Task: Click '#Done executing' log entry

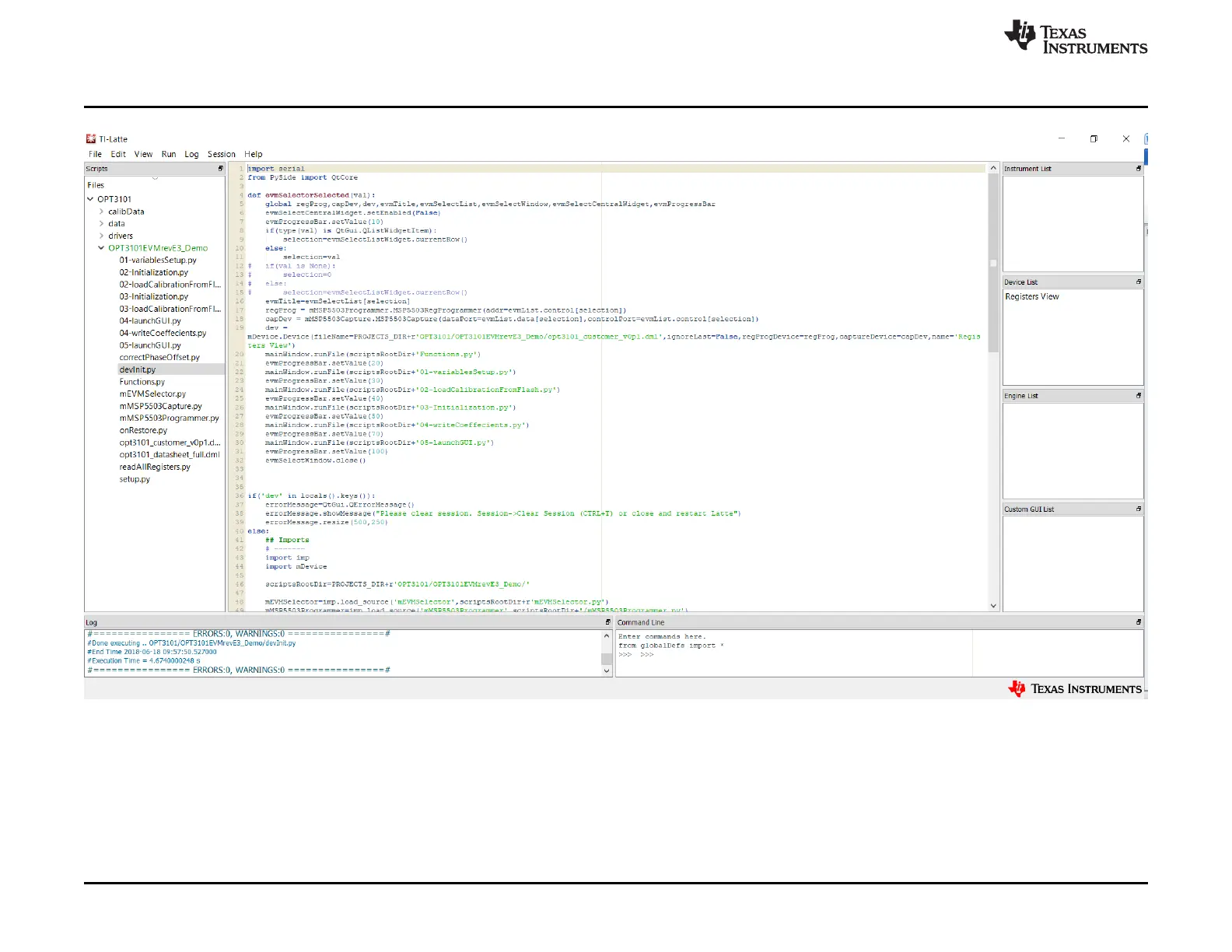Action: (x=191, y=643)
